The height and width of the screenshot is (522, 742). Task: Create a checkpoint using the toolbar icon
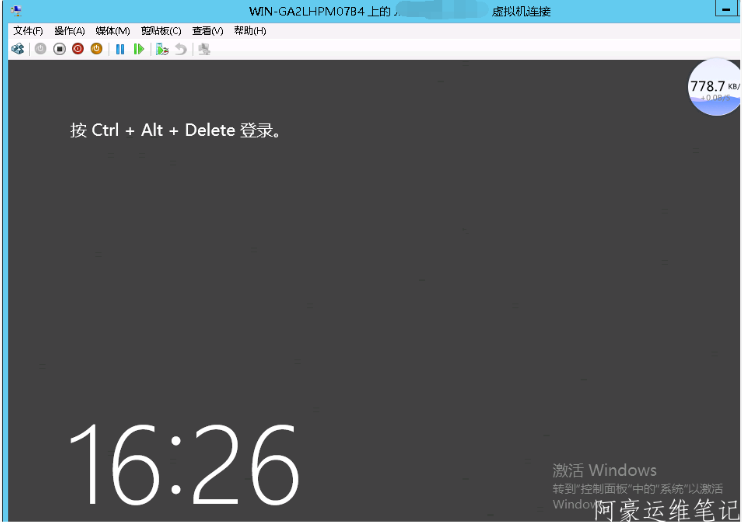coord(162,48)
